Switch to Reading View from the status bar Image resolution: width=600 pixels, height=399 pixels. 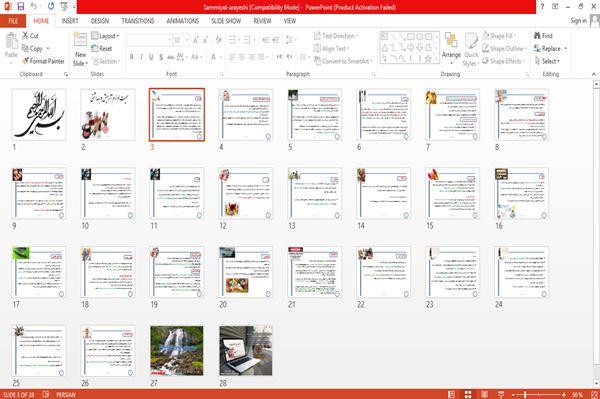point(484,394)
